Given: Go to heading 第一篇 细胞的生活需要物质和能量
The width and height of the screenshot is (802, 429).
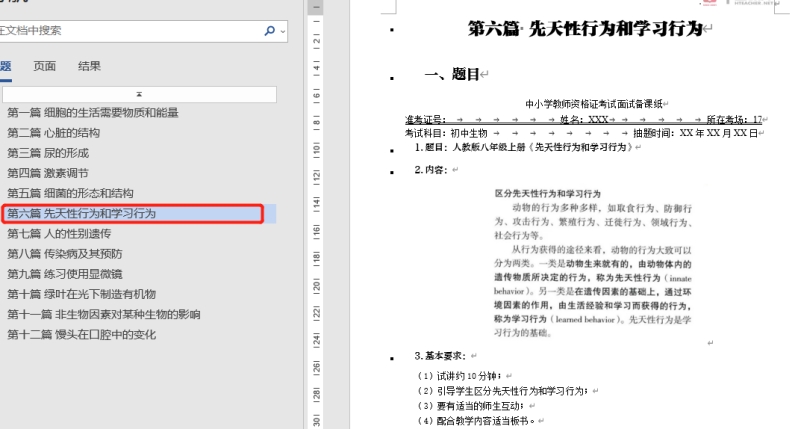Looking at the screenshot, I should 93,113.
